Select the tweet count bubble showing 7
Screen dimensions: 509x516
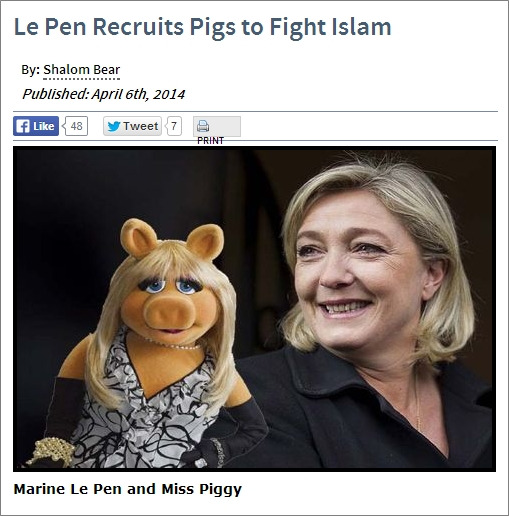pos(174,126)
